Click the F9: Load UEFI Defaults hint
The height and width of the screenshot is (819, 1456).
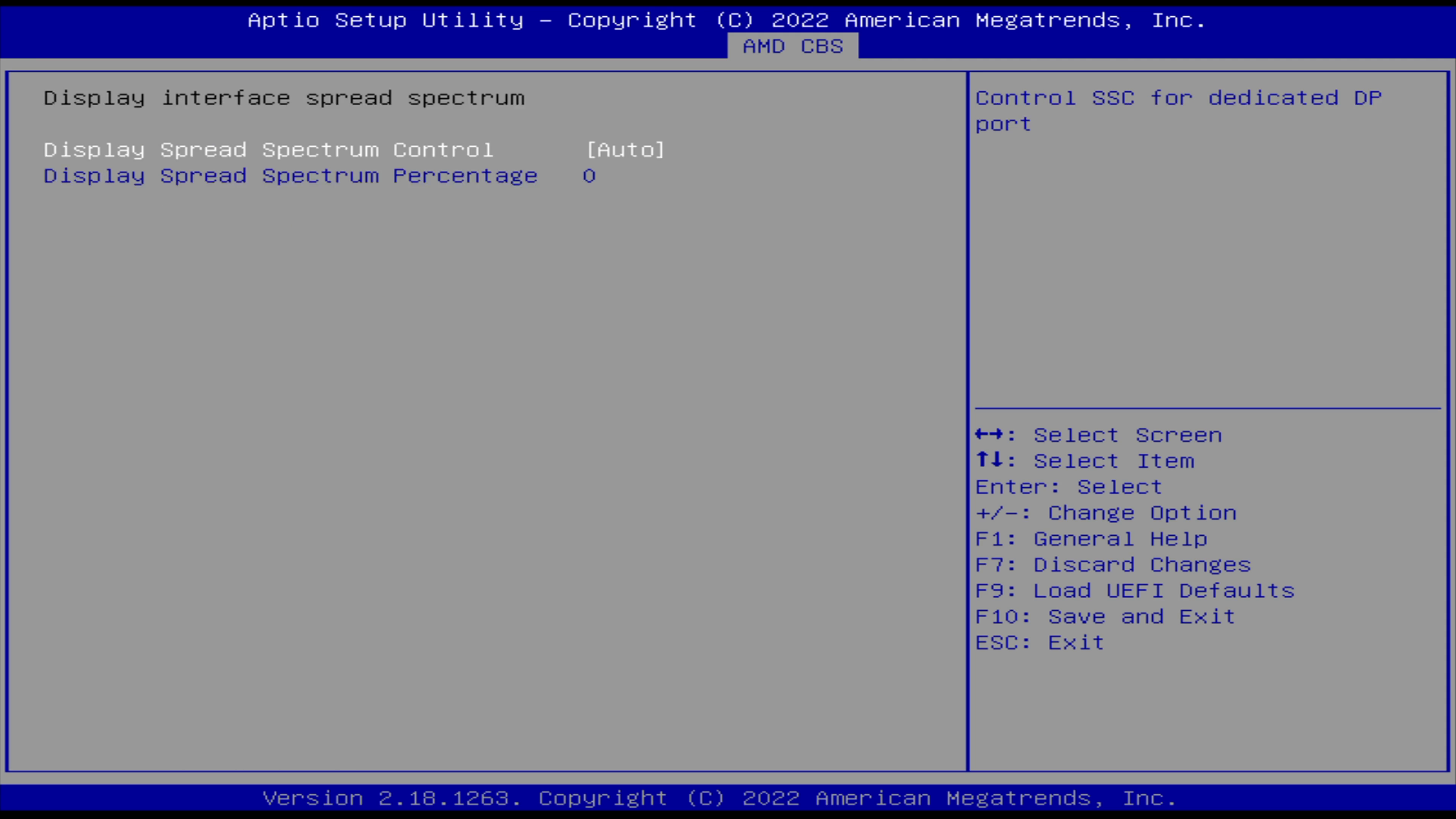(x=1135, y=591)
